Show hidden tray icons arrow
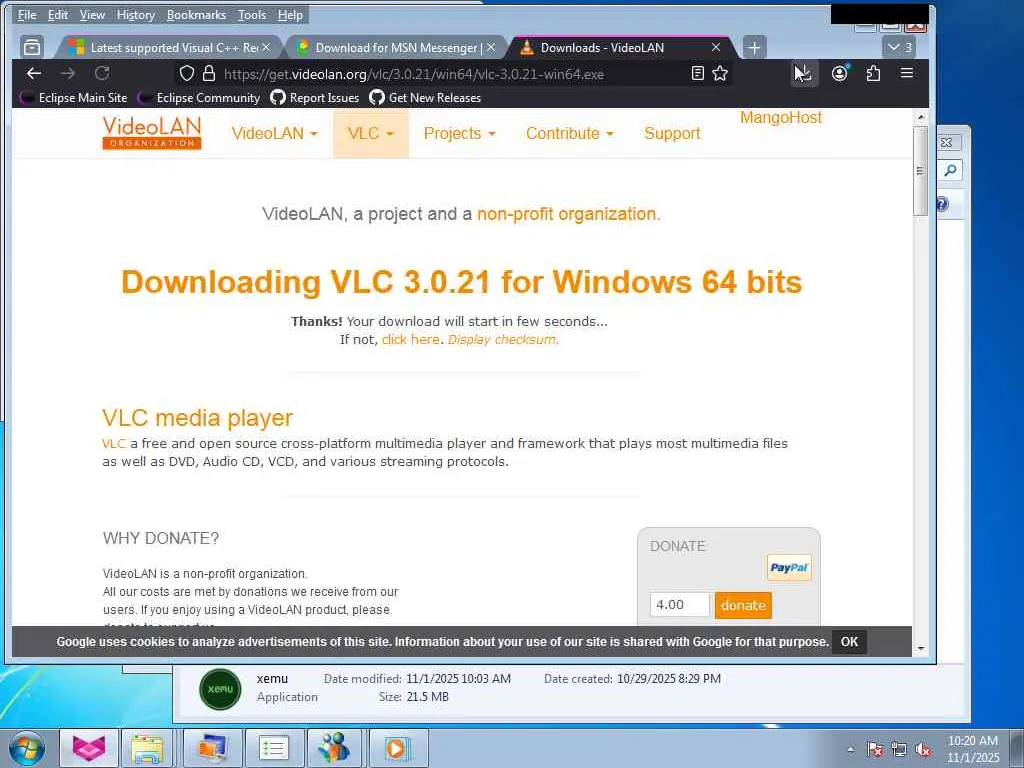Image resolution: width=1024 pixels, height=768 pixels. 850,750
